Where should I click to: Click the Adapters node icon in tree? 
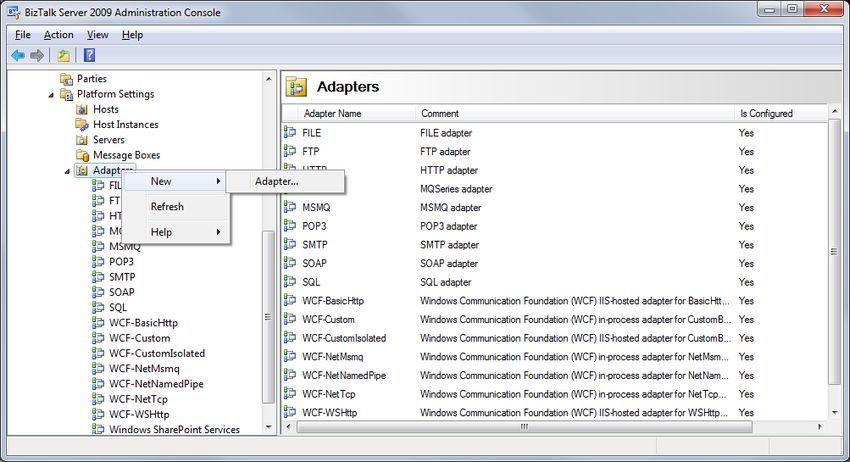point(82,170)
